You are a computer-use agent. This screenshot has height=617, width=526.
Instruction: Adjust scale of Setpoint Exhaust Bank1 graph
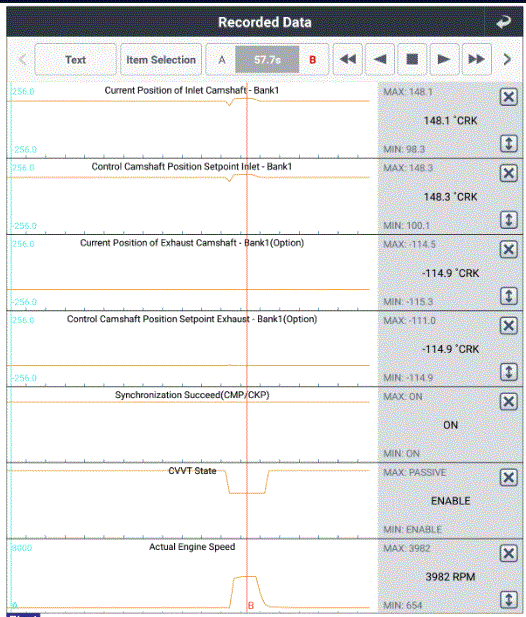[x=509, y=372]
